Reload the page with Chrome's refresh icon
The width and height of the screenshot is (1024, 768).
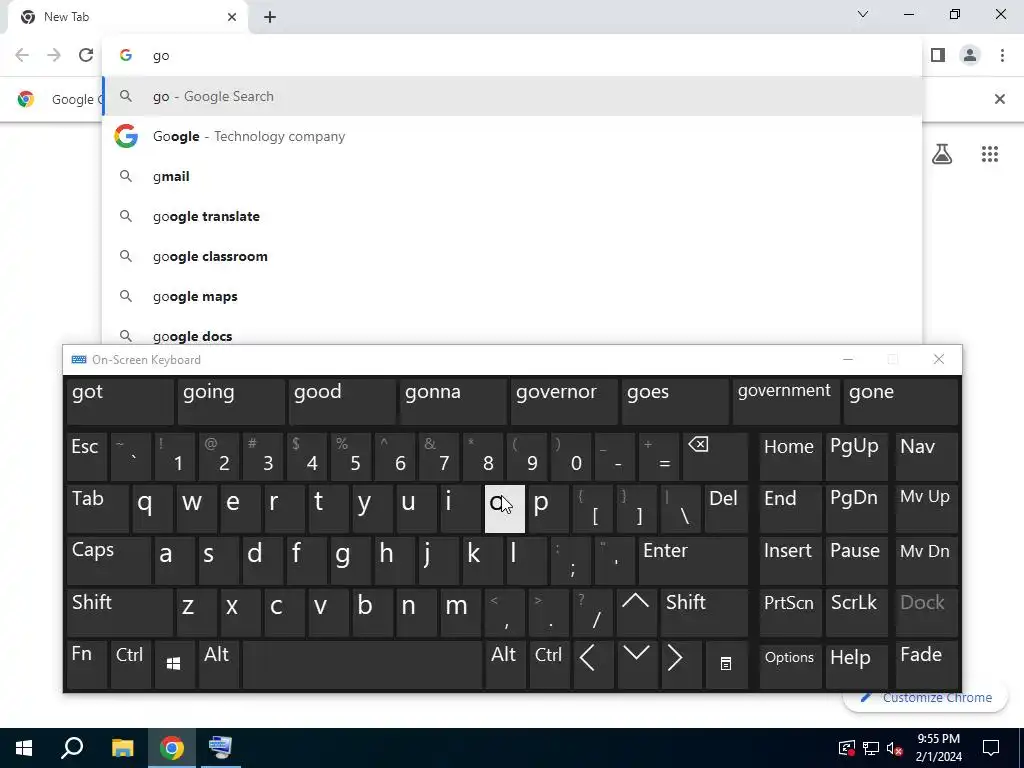(86, 56)
